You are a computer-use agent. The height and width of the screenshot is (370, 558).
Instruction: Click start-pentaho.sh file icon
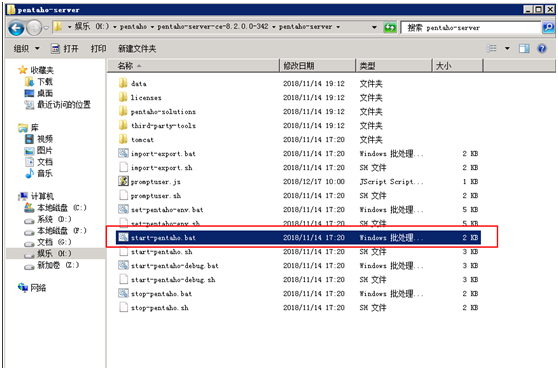(x=123, y=252)
